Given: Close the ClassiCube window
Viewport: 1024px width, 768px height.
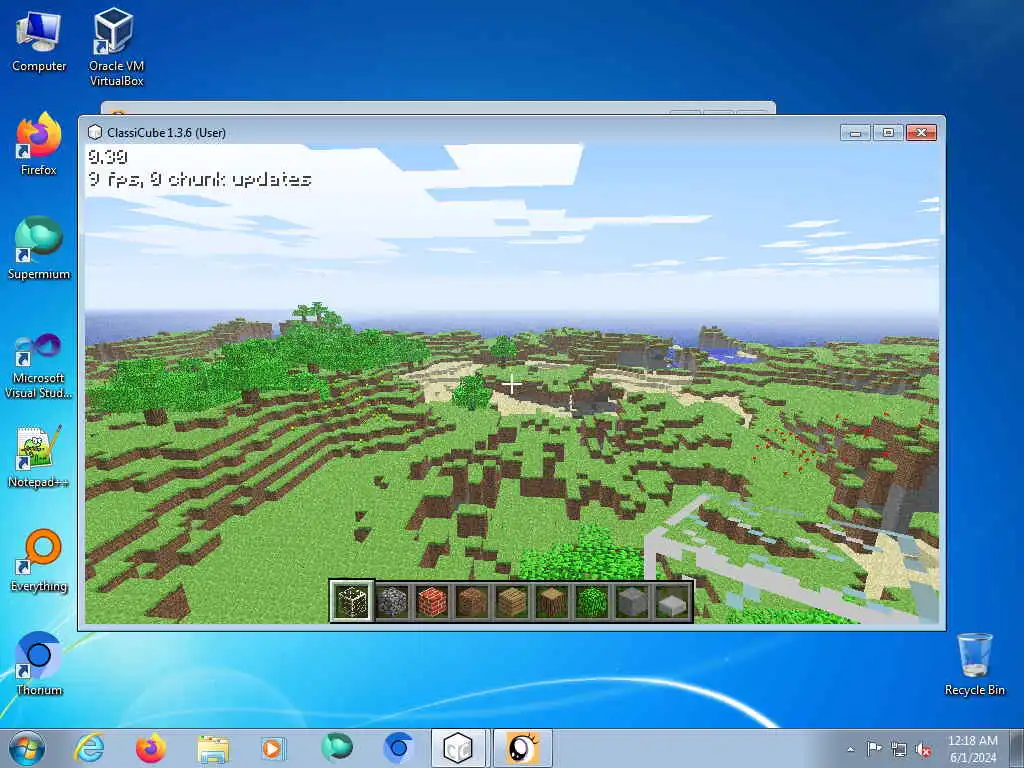Looking at the screenshot, I should coord(921,133).
